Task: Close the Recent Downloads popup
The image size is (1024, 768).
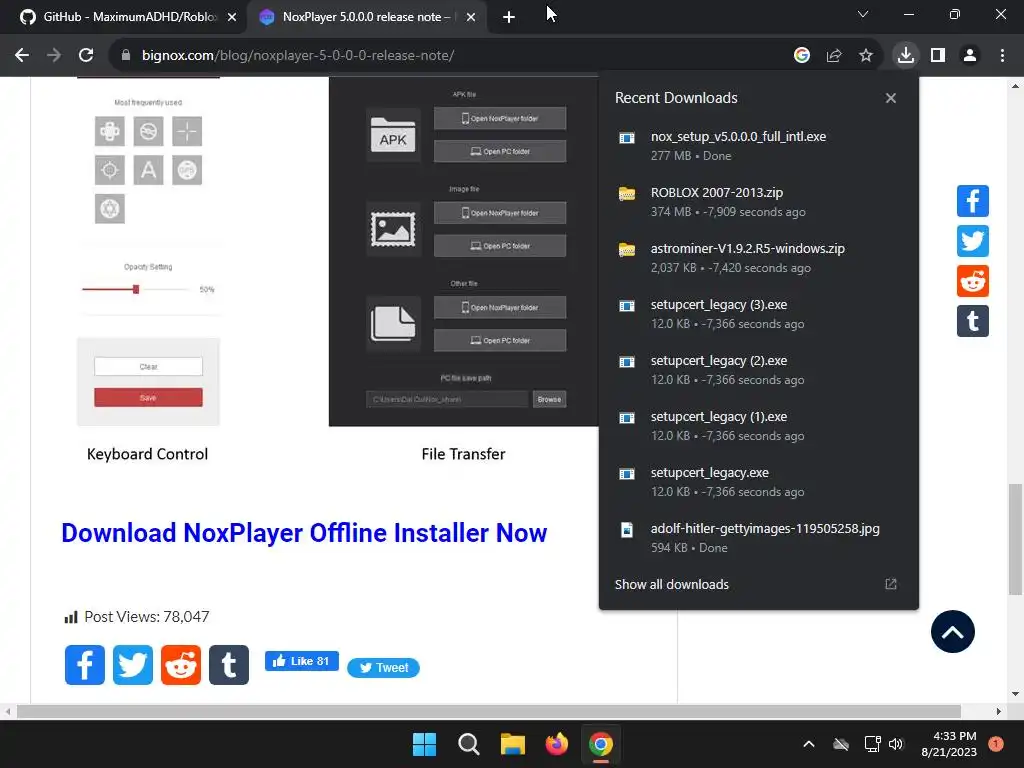Action: [890, 98]
